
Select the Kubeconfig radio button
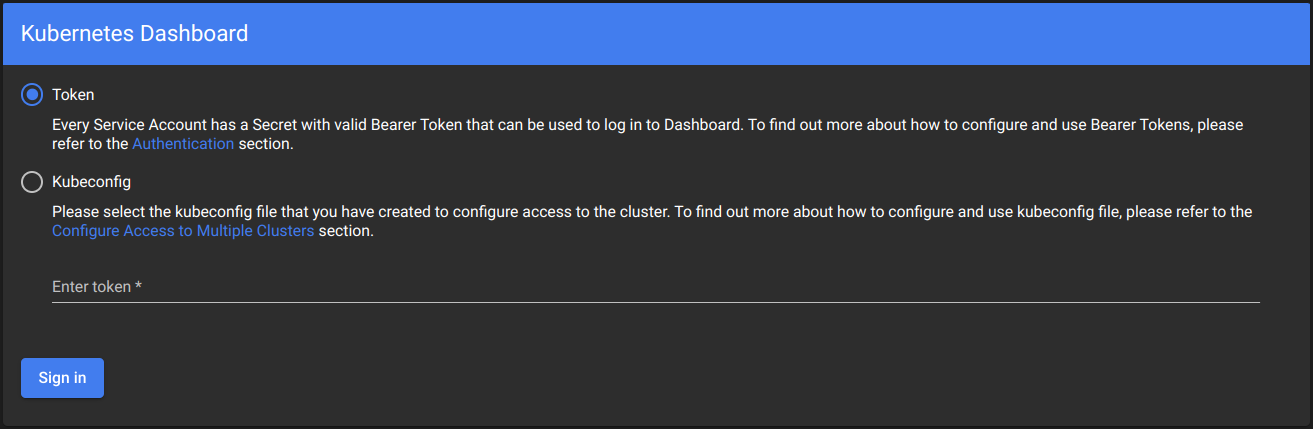pos(32,182)
